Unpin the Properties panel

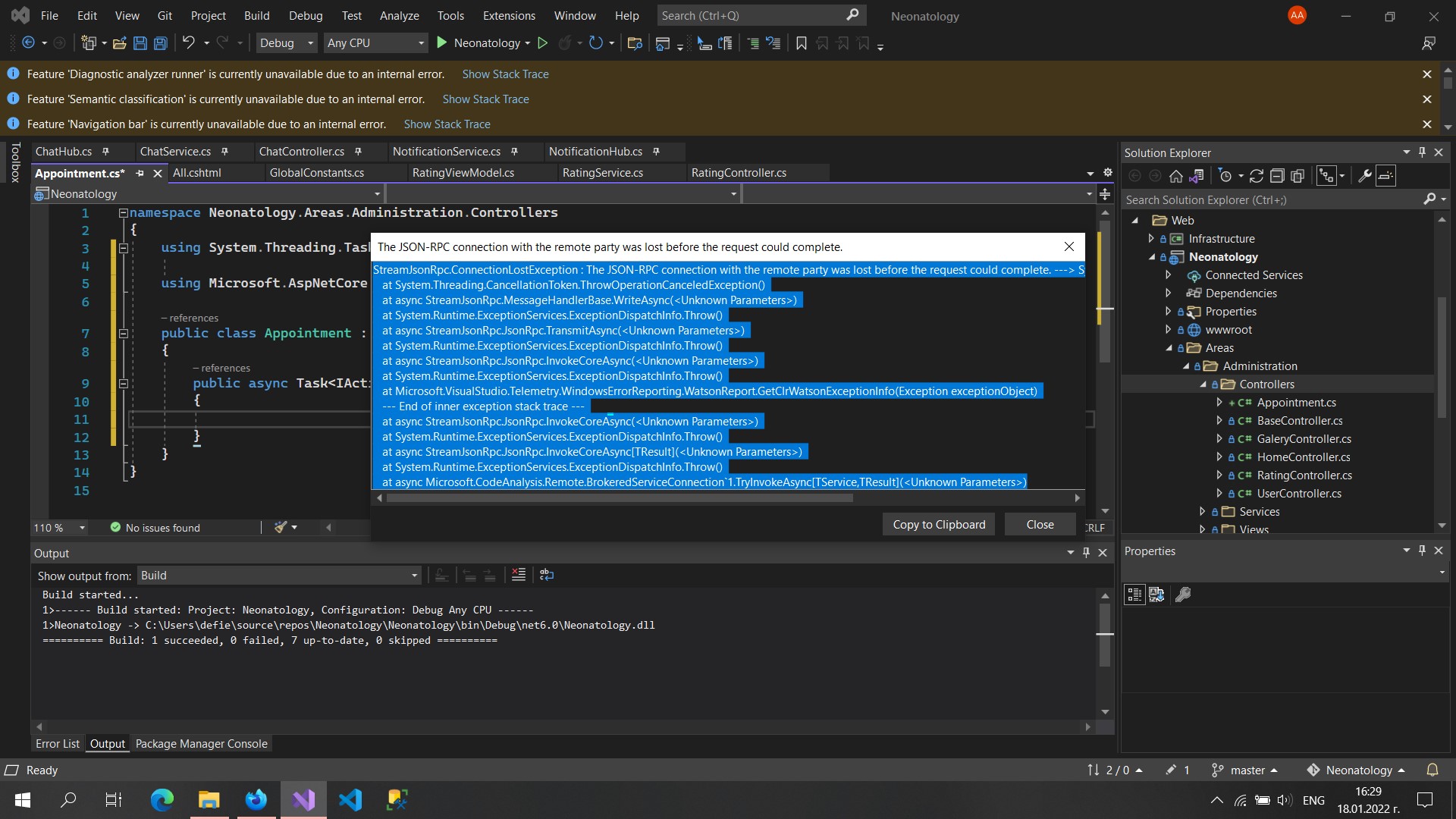click(1423, 551)
